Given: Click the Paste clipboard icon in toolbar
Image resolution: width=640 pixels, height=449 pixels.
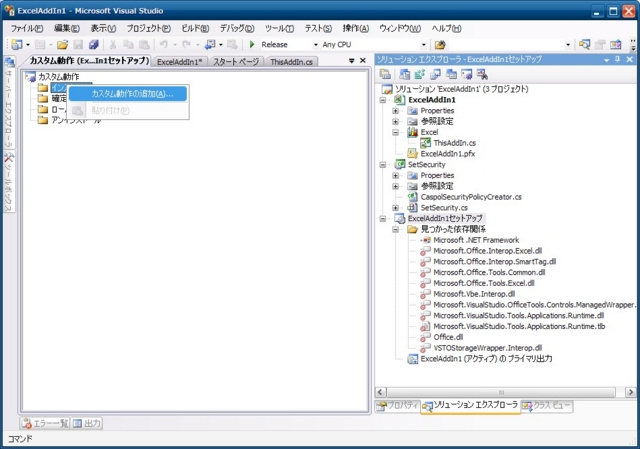Looking at the screenshot, I should [144, 44].
